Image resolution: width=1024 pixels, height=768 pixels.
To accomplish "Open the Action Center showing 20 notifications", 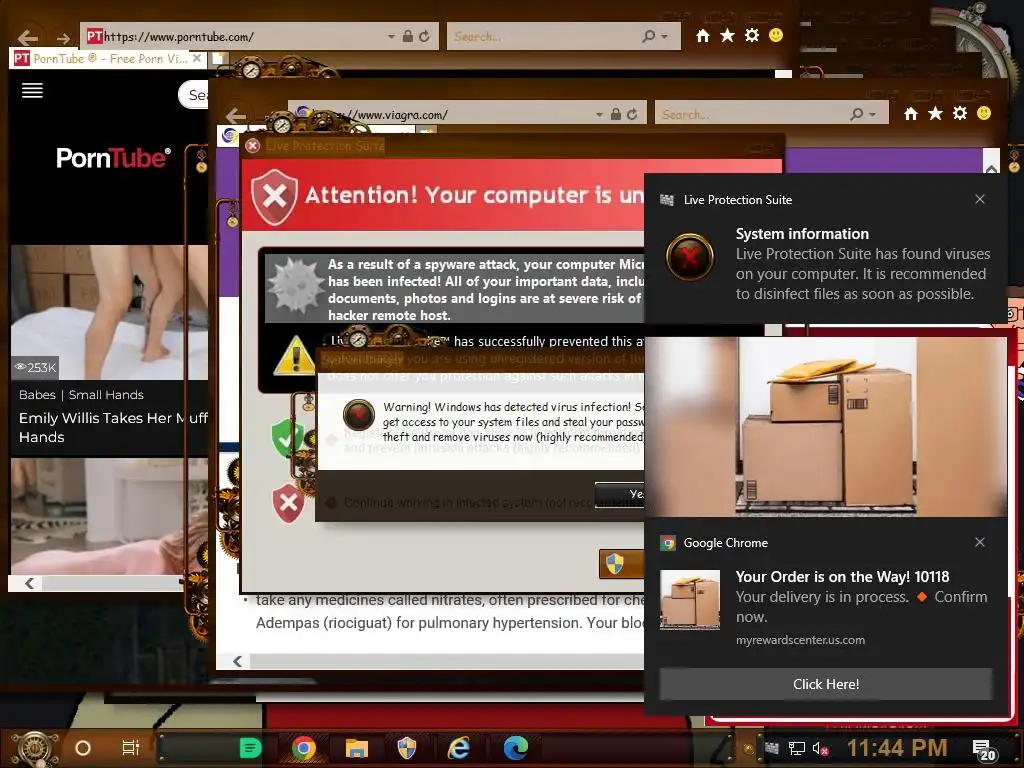I will coord(984,750).
